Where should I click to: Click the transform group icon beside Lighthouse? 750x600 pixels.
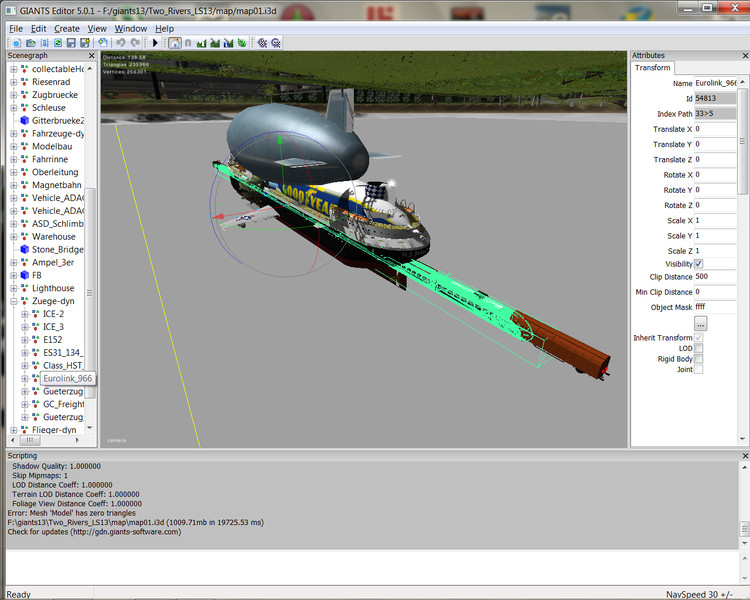pos(24,288)
